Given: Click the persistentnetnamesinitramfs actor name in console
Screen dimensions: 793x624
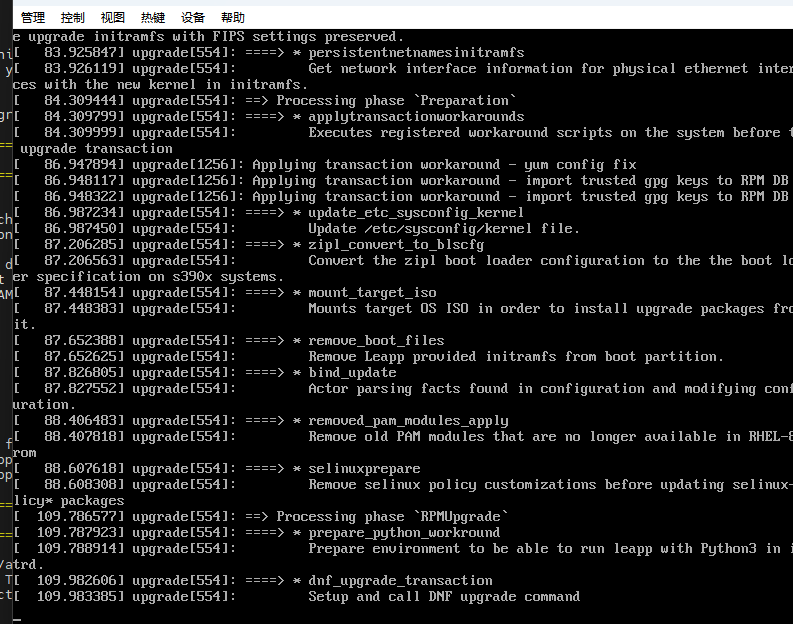Looking at the screenshot, I should coord(416,53).
